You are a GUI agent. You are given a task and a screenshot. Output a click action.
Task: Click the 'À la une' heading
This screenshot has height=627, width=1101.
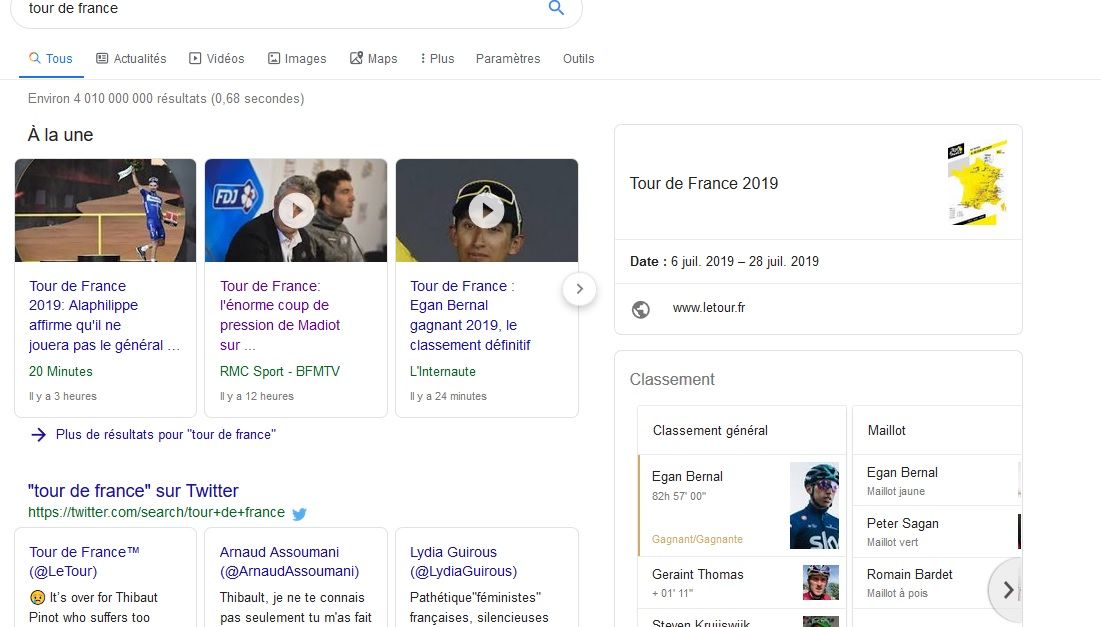60,135
